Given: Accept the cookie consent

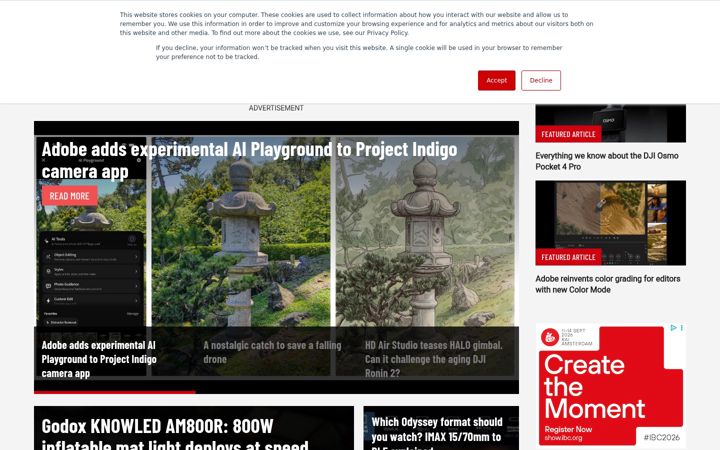Looking at the screenshot, I should click(x=496, y=80).
